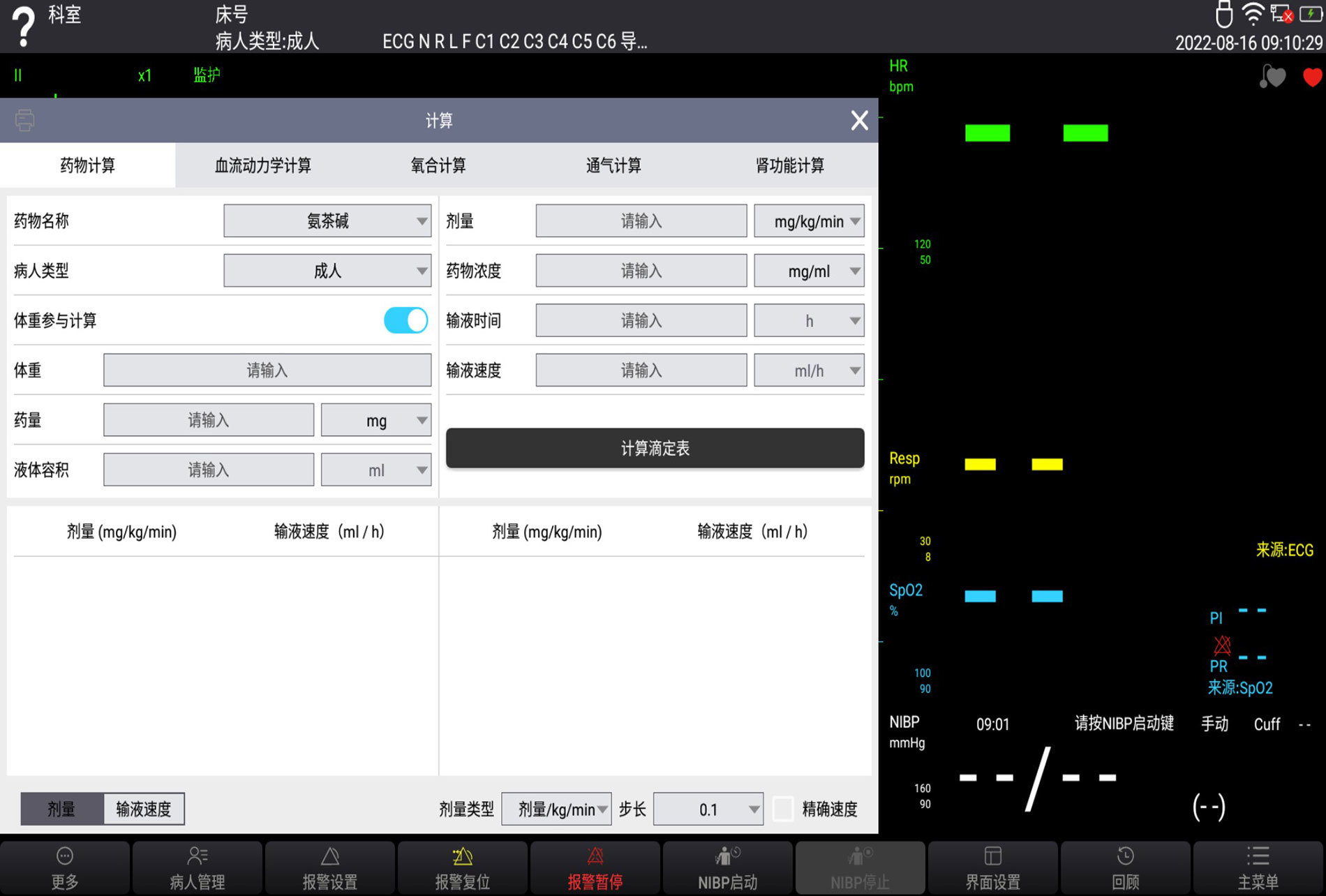Open the mg/kg/min dose unit dropdown

point(809,221)
